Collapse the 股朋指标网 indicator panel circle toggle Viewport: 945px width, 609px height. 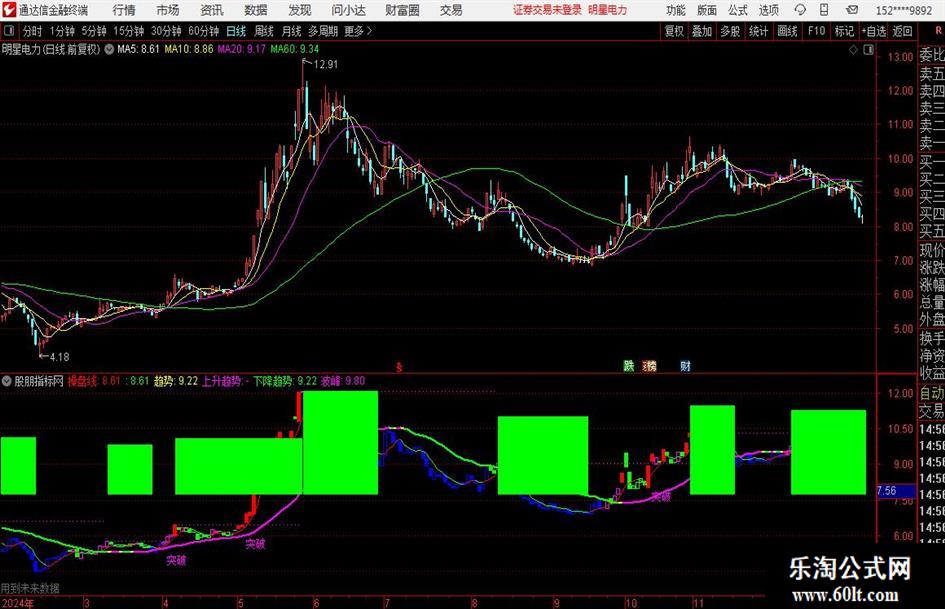[x=7, y=381]
